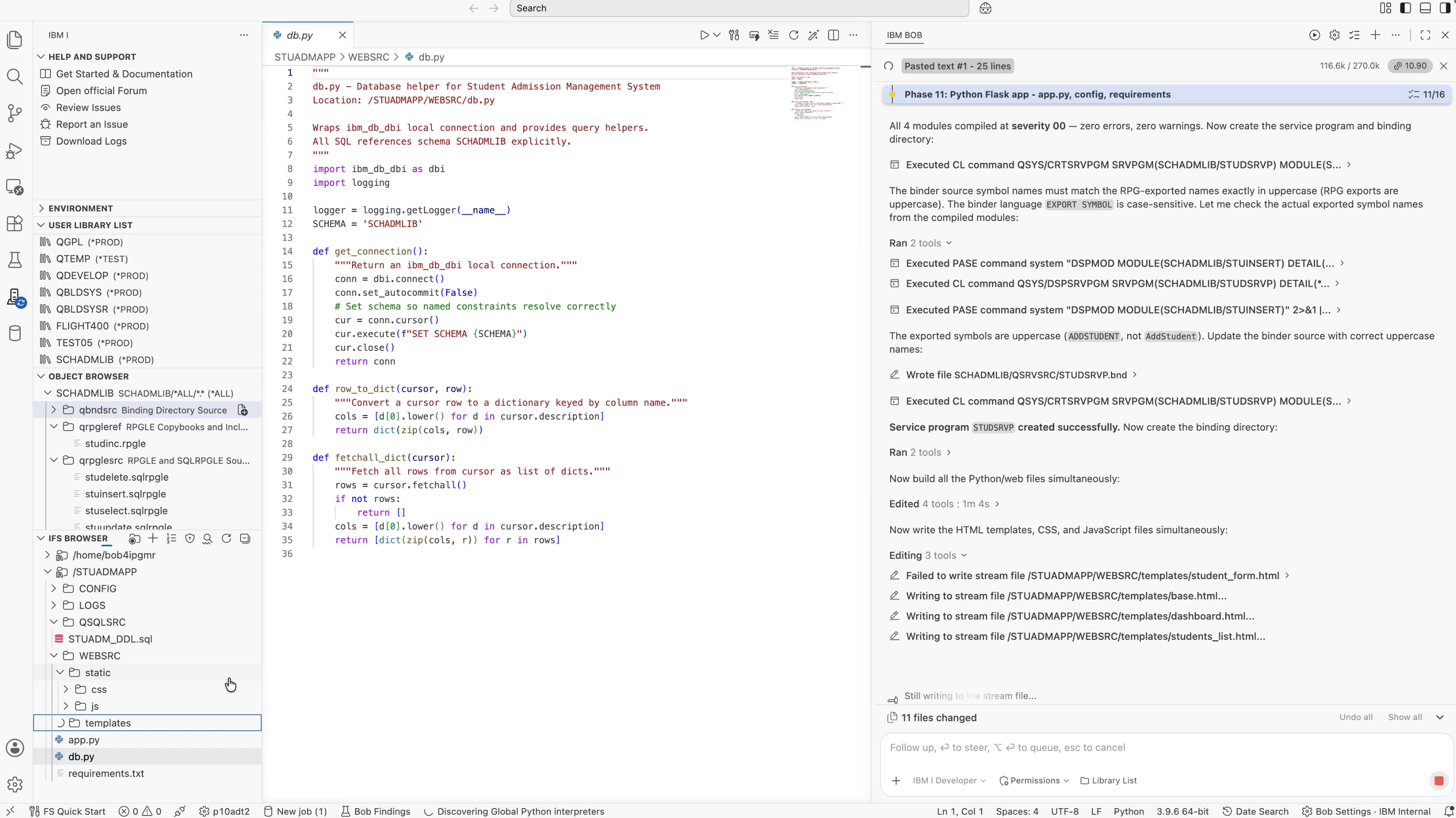Screen dimensions: 1456x818
Task: Open studinc.rpgle in Object Browser
Action: click(115, 444)
